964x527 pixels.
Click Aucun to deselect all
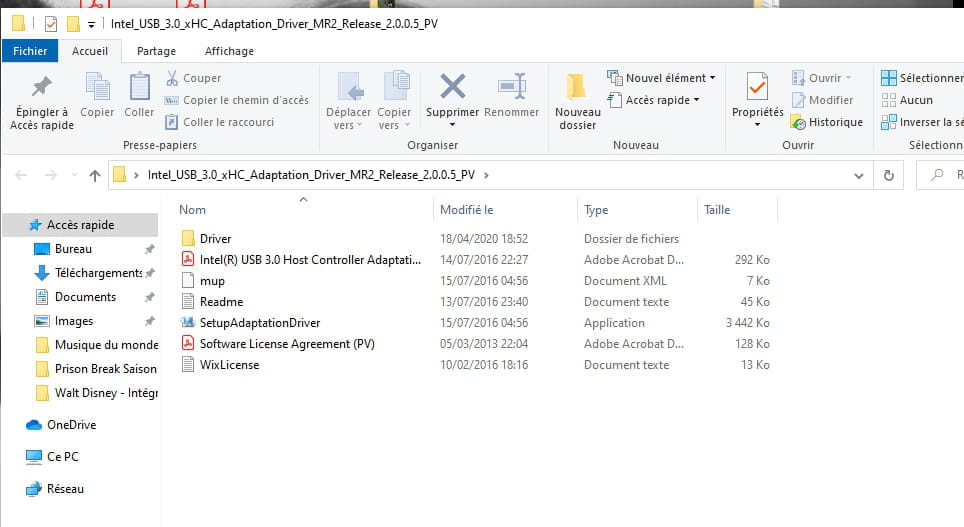[x=907, y=100]
